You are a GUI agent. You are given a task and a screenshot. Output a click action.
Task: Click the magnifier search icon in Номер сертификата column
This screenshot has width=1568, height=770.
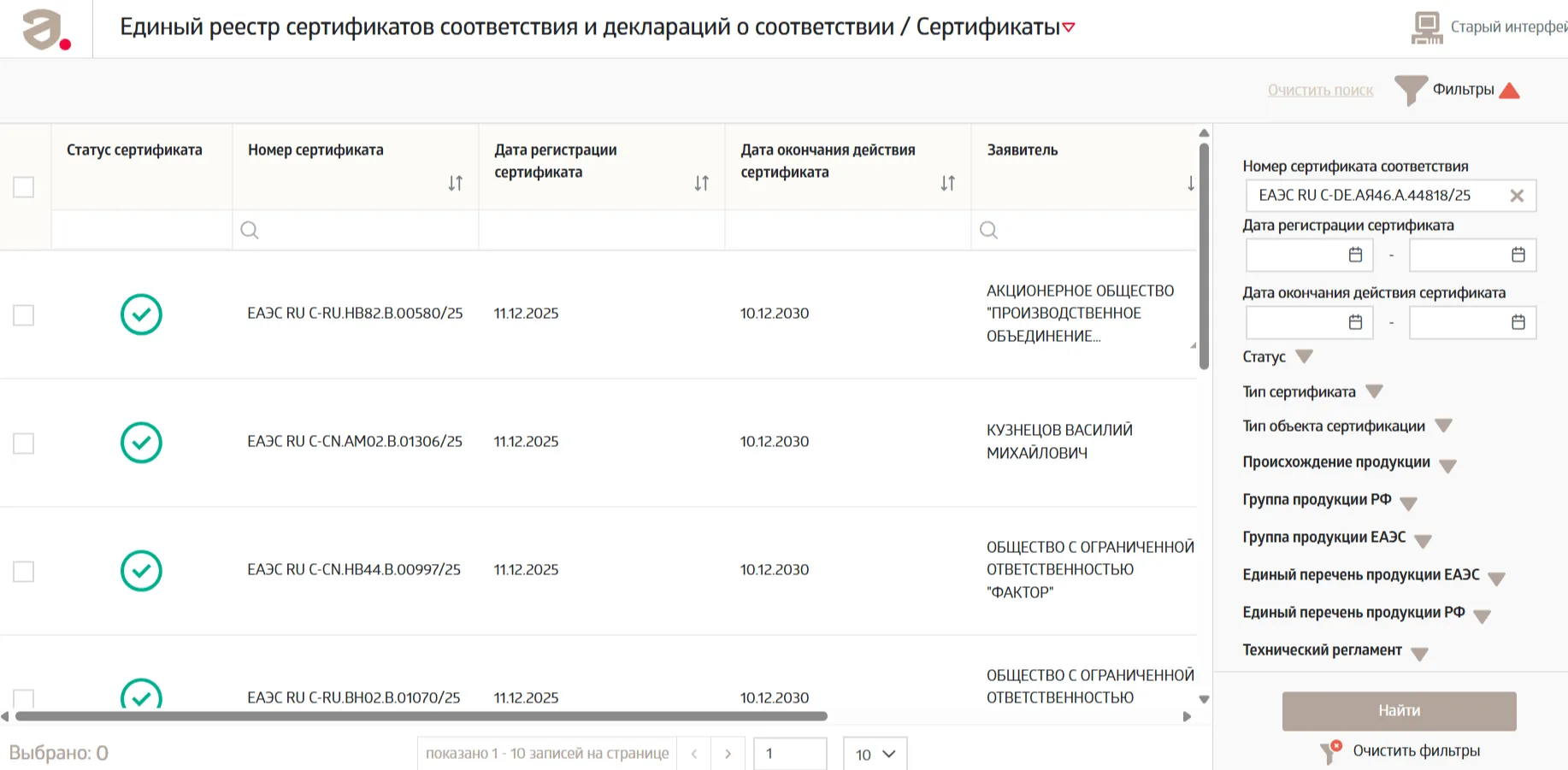point(249,230)
